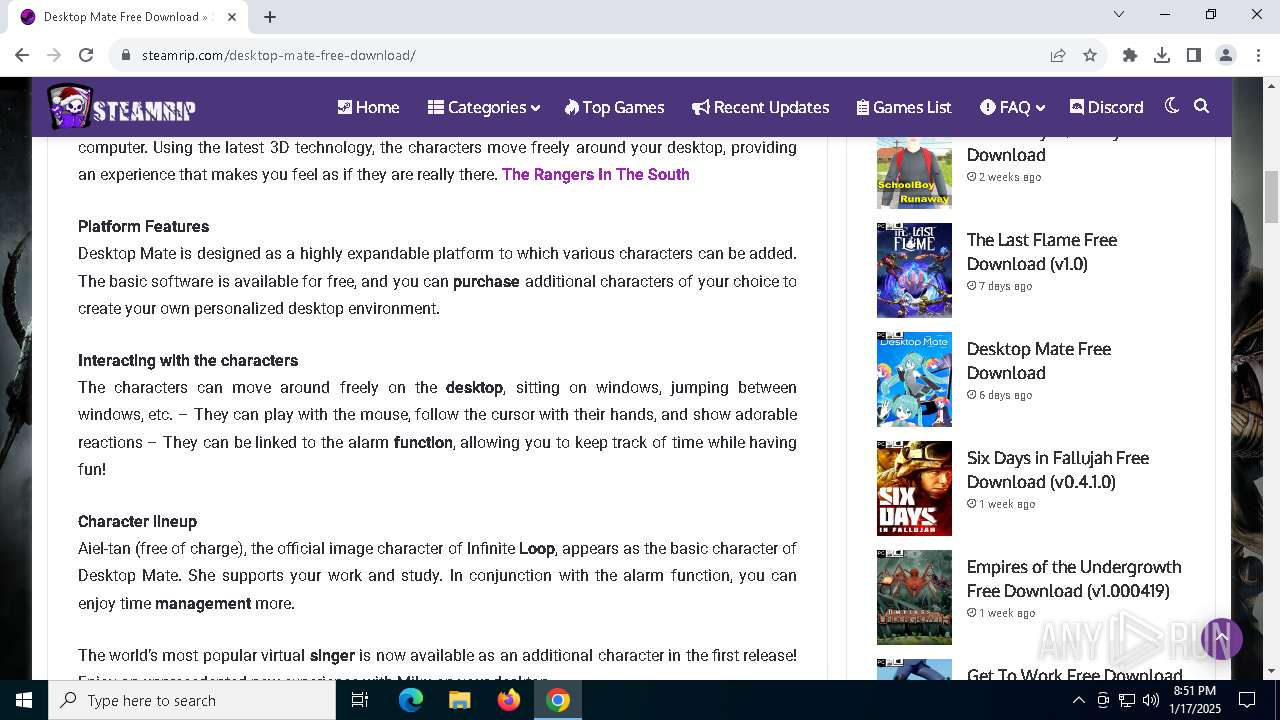The height and width of the screenshot is (720, 1280).
Task: Select the Chrome taskbar icon
Action: (x=558, y=700)
